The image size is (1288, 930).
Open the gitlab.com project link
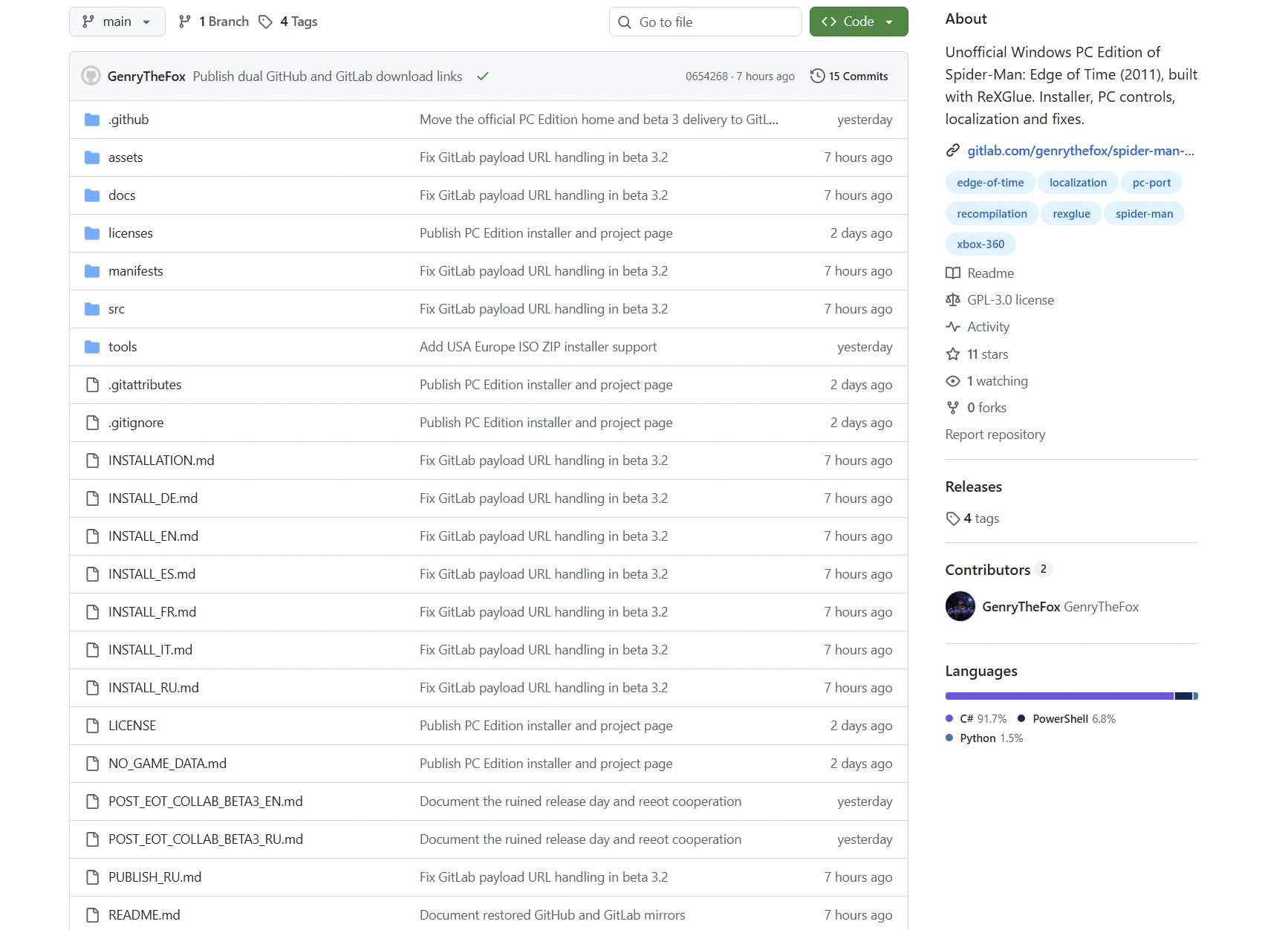(1080, 151)
